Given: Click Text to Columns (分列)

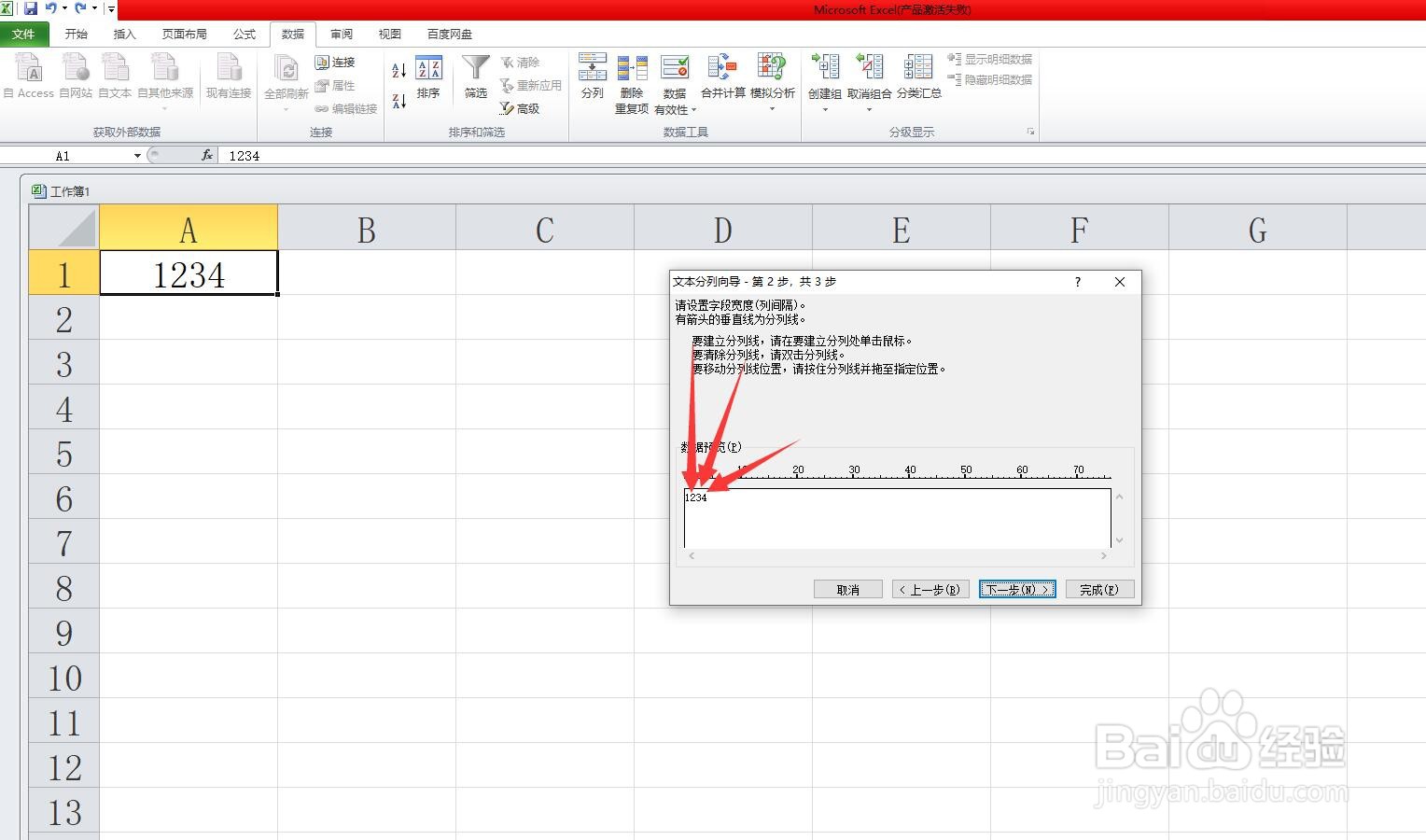Looking at the screenshot, I should click(x=593, y=76).
